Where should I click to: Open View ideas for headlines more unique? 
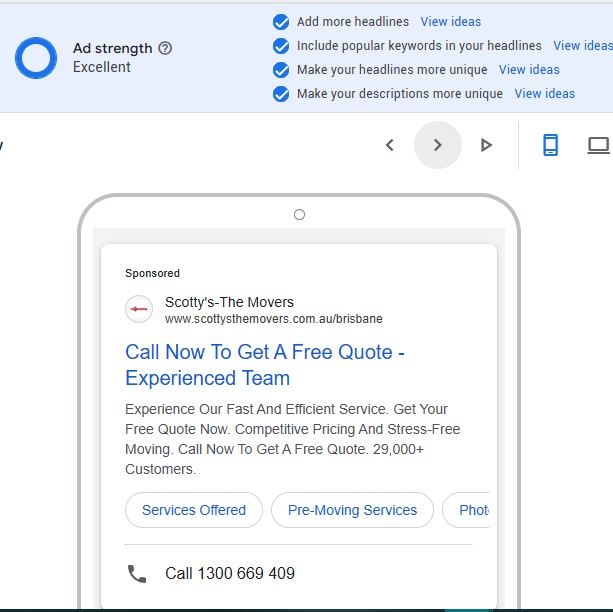[x=529, y=70]
